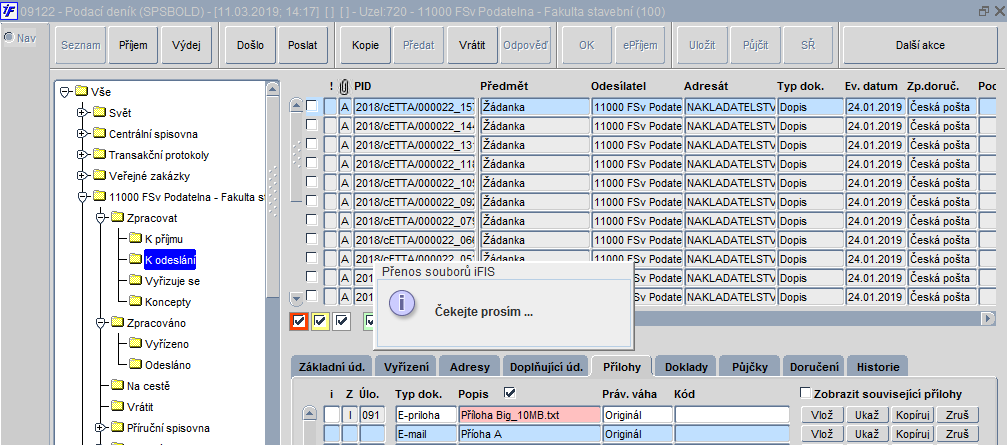Select the Nav radio button
1007x445 pixels.
pyautogui.click(x=9, y=38)
